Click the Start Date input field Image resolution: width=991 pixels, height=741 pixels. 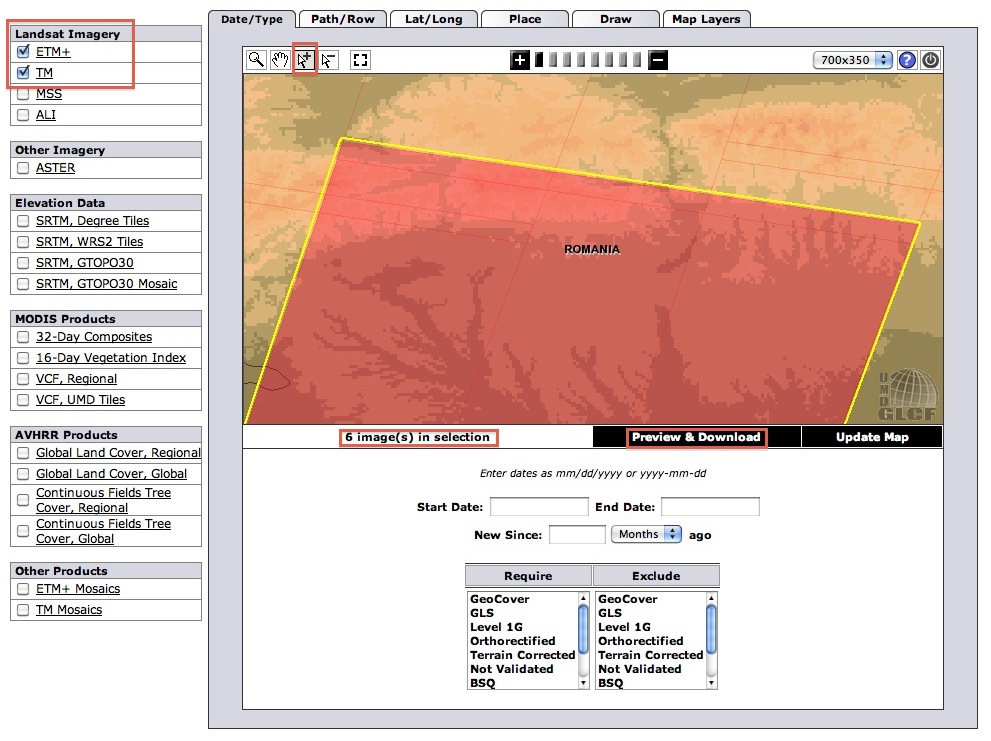coord(539,506)
